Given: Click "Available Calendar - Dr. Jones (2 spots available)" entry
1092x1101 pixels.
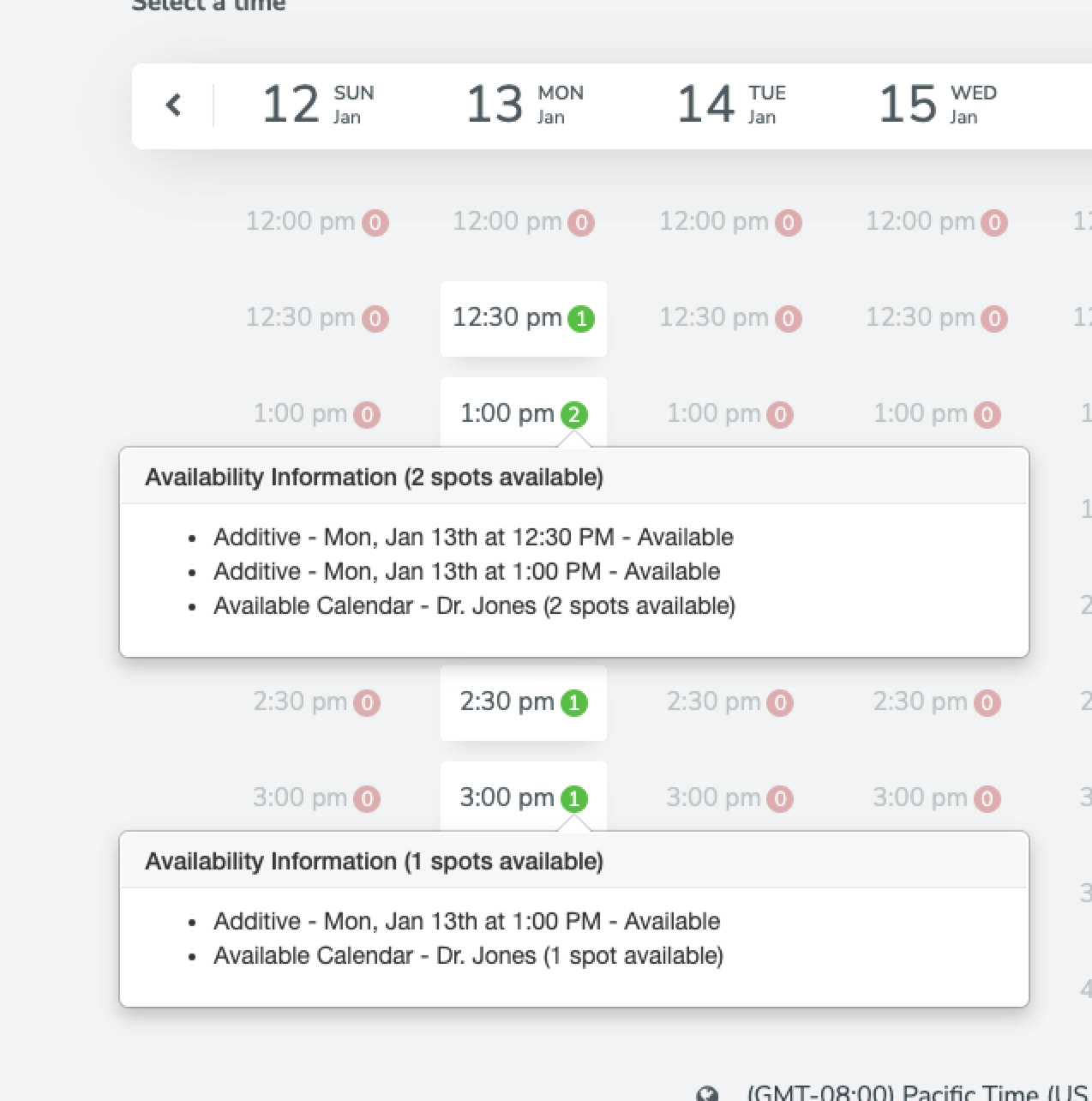Looking at the screenshot, I should [x=475, y=605].
